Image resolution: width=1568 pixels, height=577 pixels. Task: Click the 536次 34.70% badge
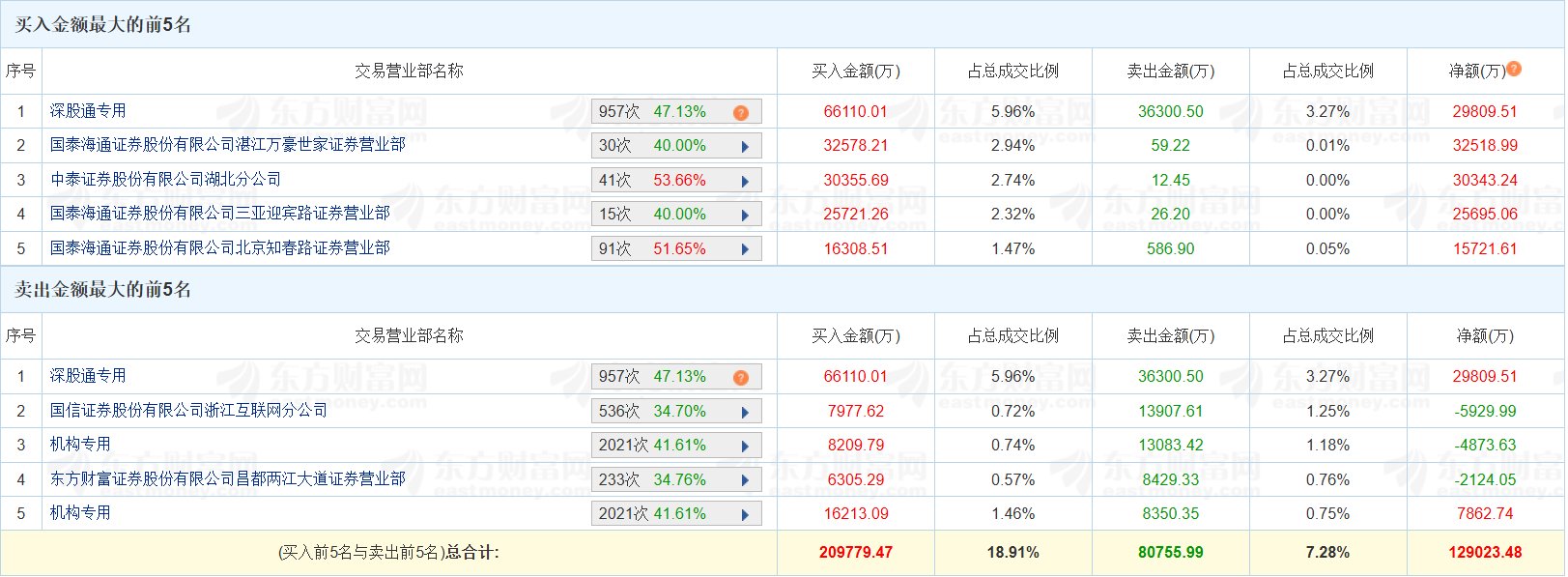(x=652, y=412)
